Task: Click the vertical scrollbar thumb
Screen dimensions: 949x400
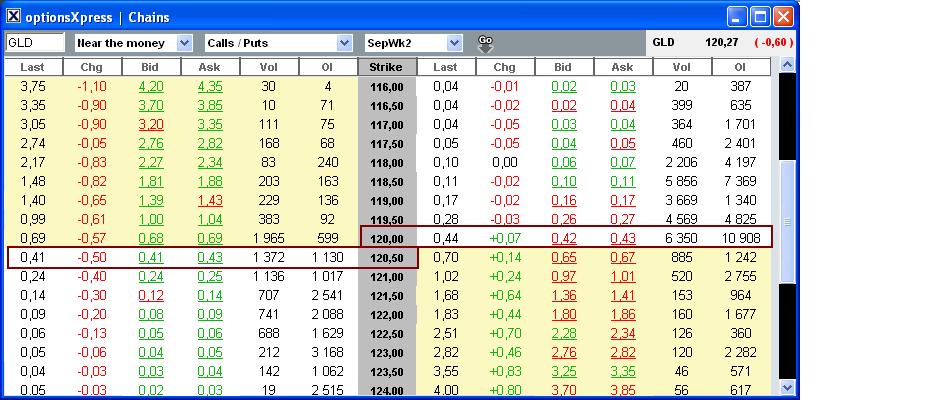Action: (787, 222)
